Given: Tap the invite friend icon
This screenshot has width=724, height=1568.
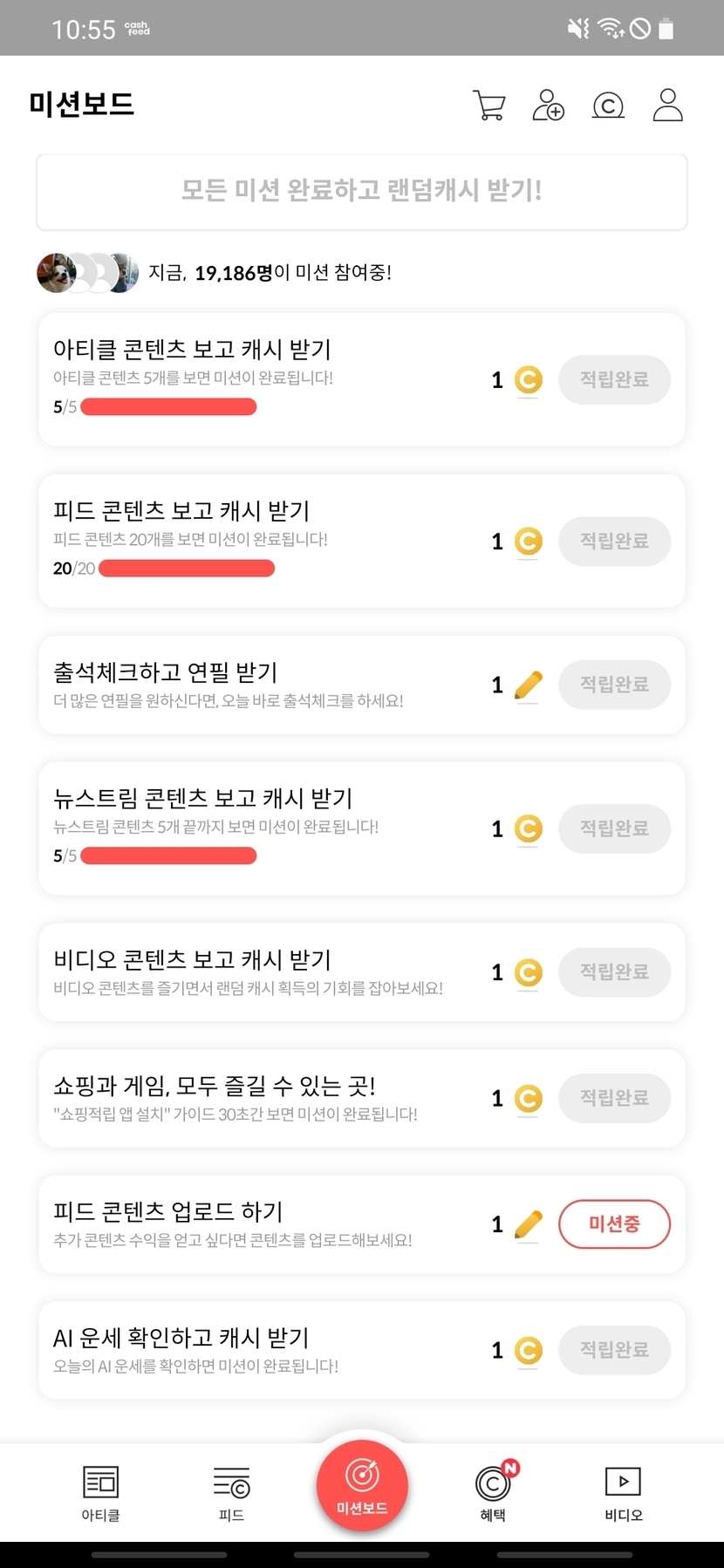Looking at the screenshot, I should coord(548,106).
